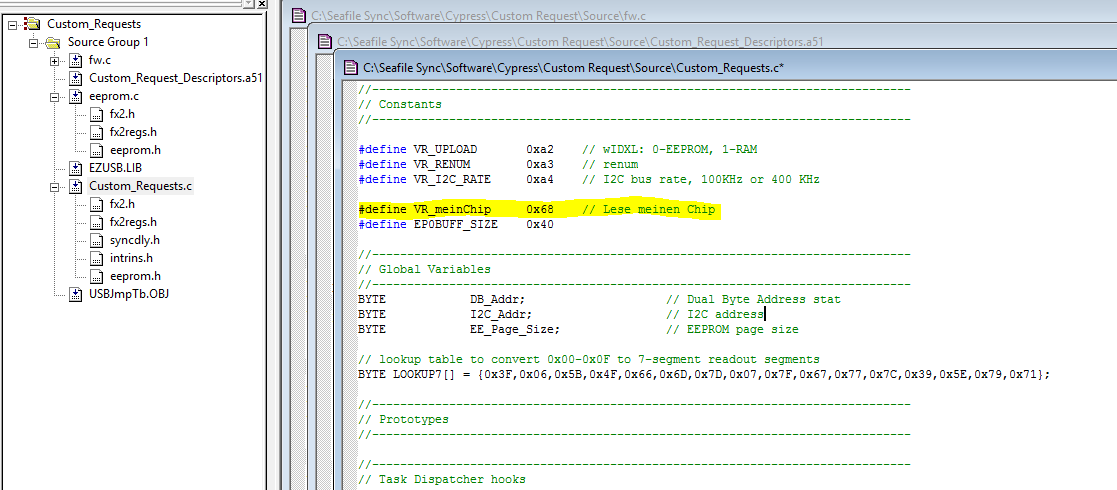The image size is (1117, 490).
Task: Click the fw.c file icon in tree
Action: 76,61
